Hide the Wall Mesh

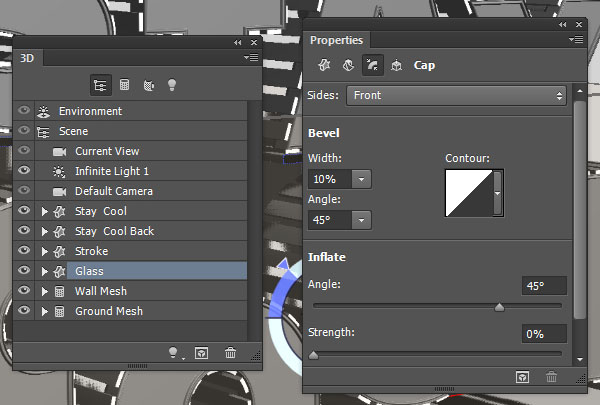pyautogui.click(x=24, y=290)
